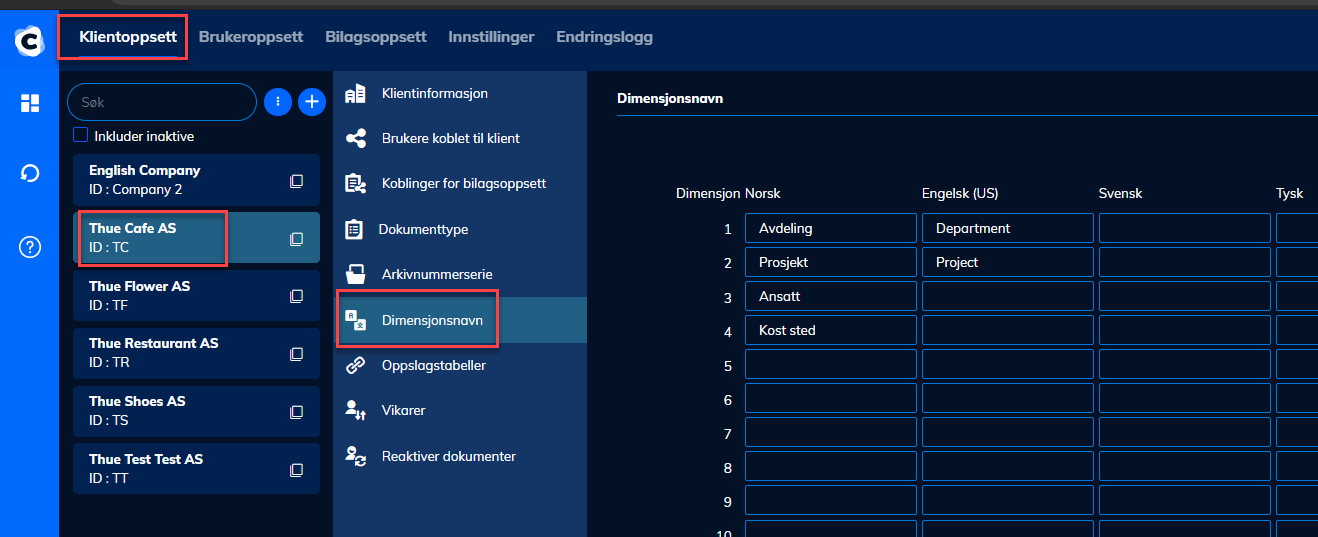
Task: Open the help question mark icon
Action: coord(30,247)
